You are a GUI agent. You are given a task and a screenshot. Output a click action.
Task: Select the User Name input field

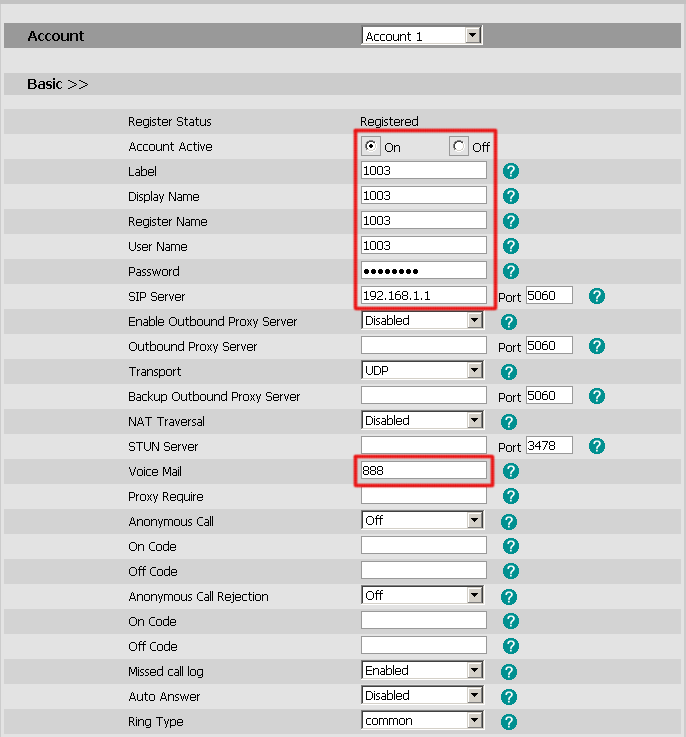(424, 245)
